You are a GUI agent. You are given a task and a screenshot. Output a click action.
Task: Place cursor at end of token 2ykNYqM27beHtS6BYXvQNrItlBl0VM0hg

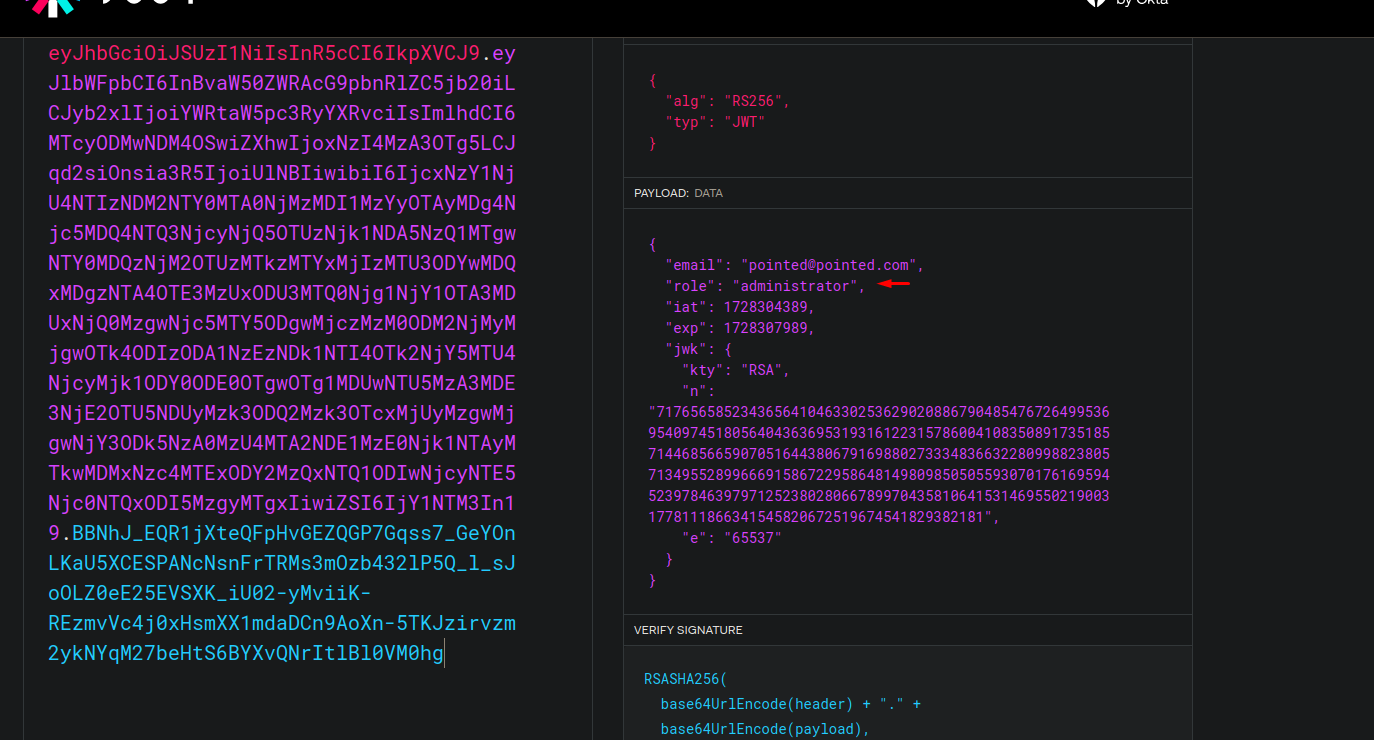(444, 653)
